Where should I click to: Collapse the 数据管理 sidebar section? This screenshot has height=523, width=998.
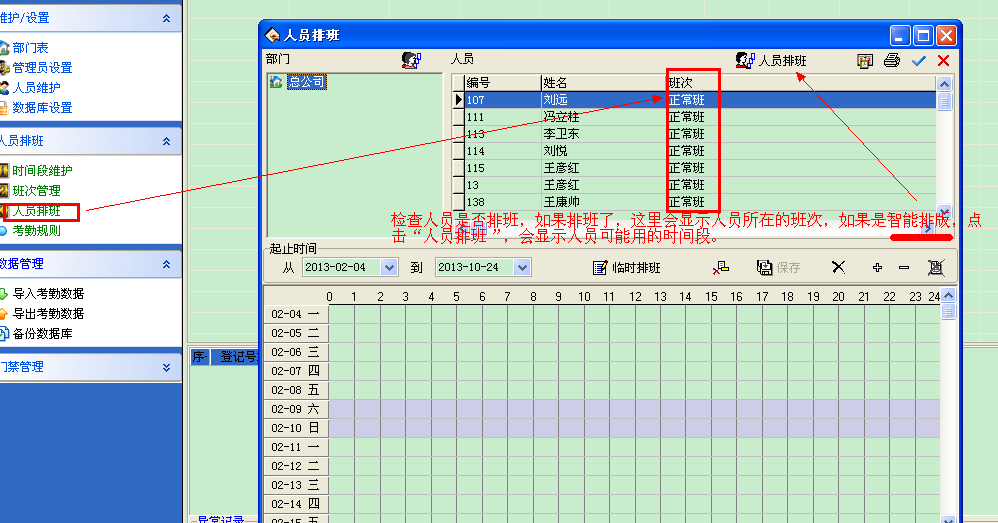(167, 264)
